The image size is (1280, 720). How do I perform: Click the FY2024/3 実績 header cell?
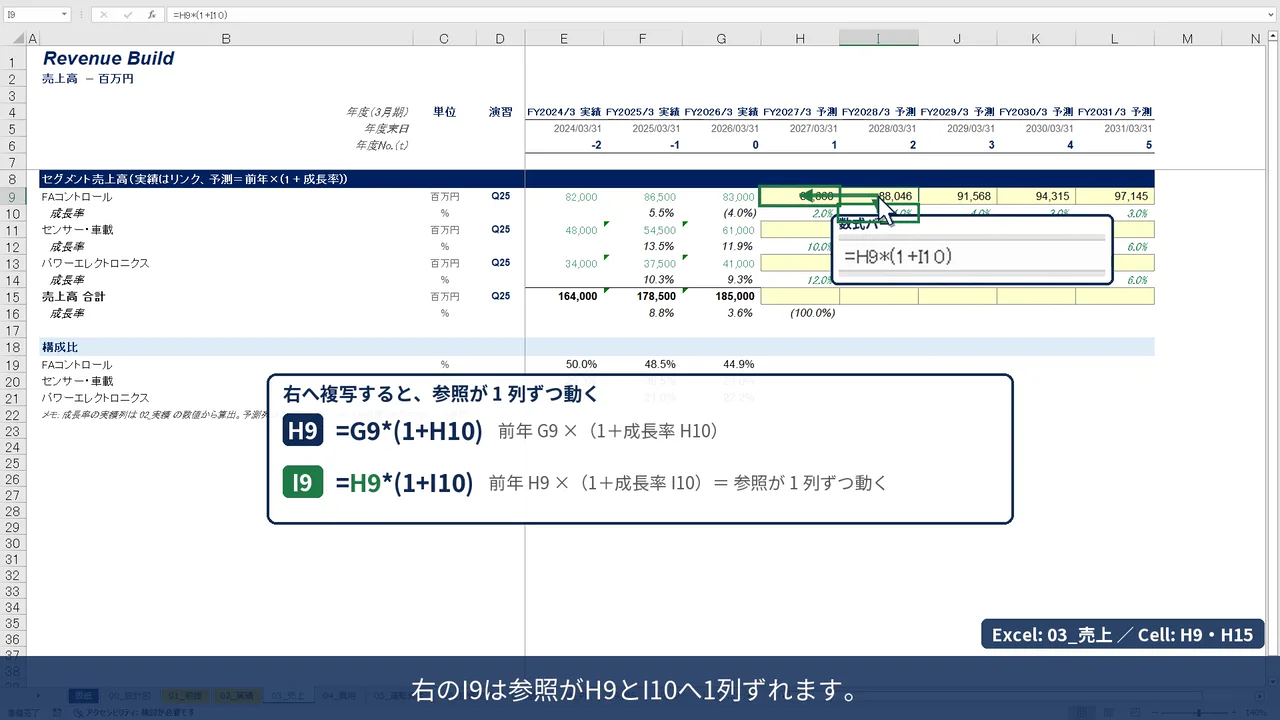tap(564, 112)
